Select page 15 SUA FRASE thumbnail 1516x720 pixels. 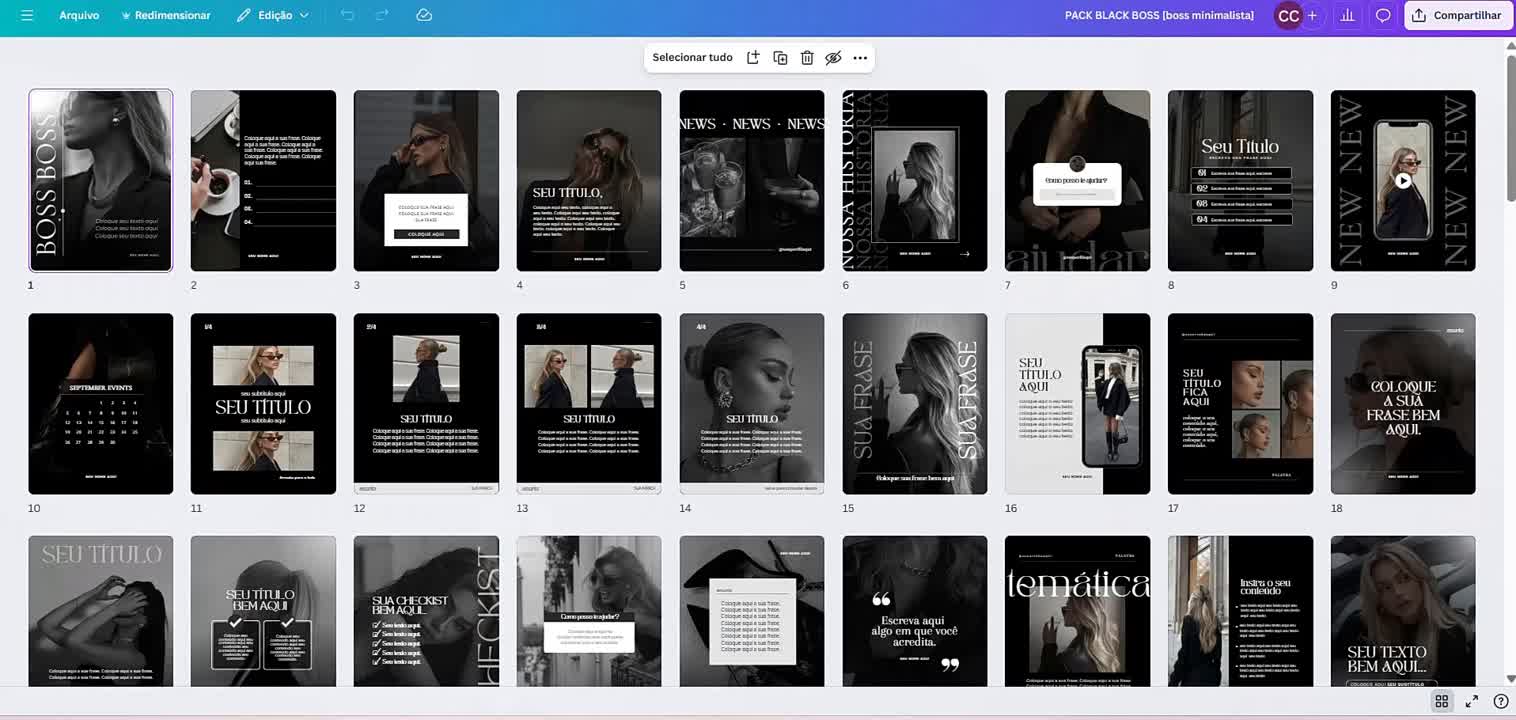pos(915,404)
